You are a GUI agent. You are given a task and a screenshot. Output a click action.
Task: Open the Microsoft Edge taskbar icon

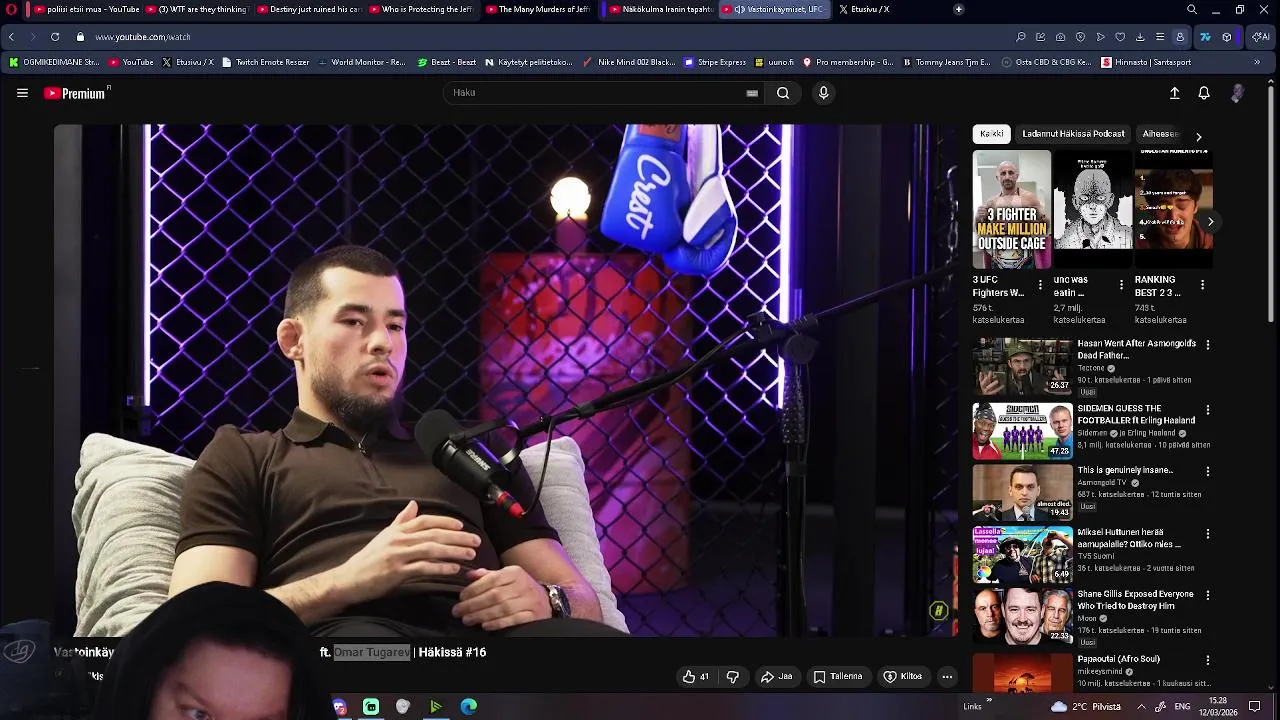pos(469,707)
